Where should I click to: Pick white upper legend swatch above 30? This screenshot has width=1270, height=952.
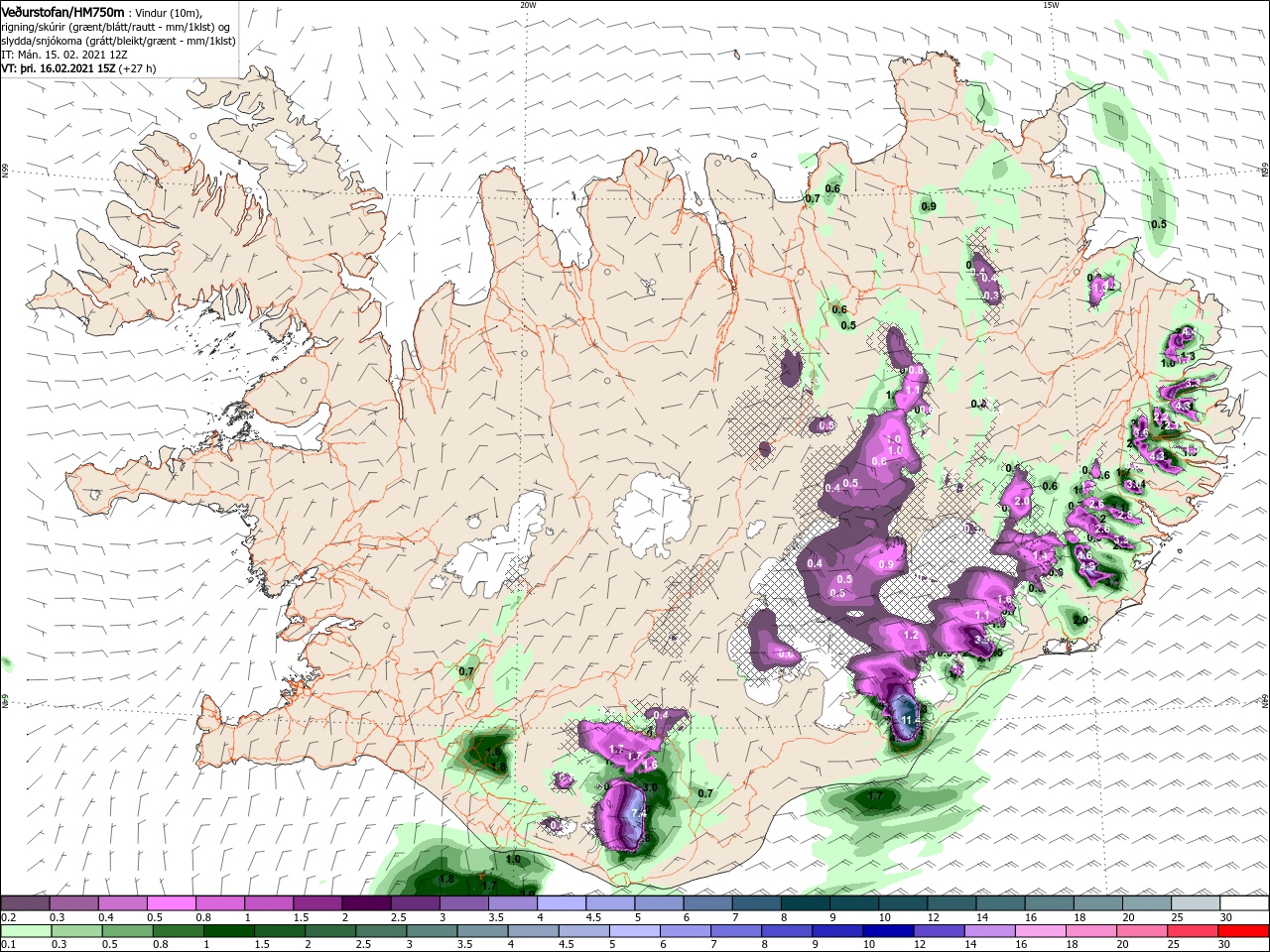[x=1243, y=903]
